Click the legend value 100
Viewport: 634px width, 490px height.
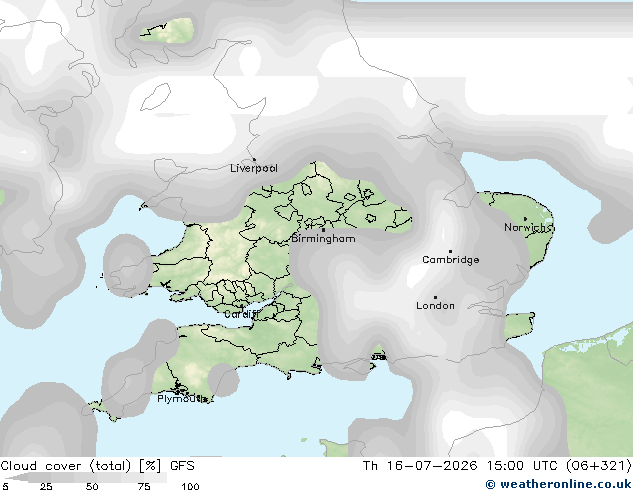pyautogui.click(x=190, y=486)
